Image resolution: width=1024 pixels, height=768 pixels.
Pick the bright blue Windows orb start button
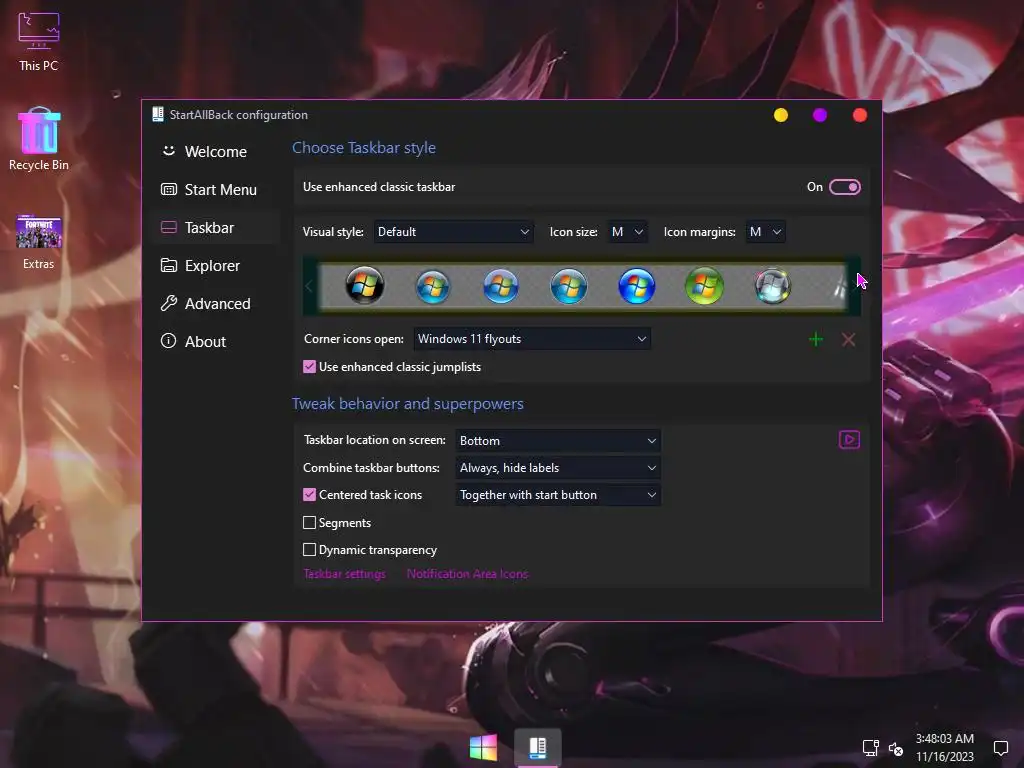click(x=636, y=285)
